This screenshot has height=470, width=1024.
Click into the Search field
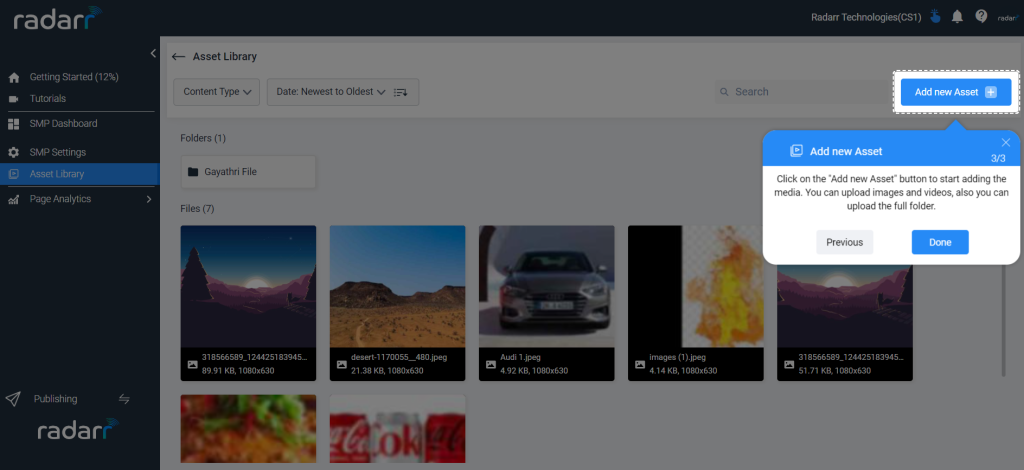803,92
